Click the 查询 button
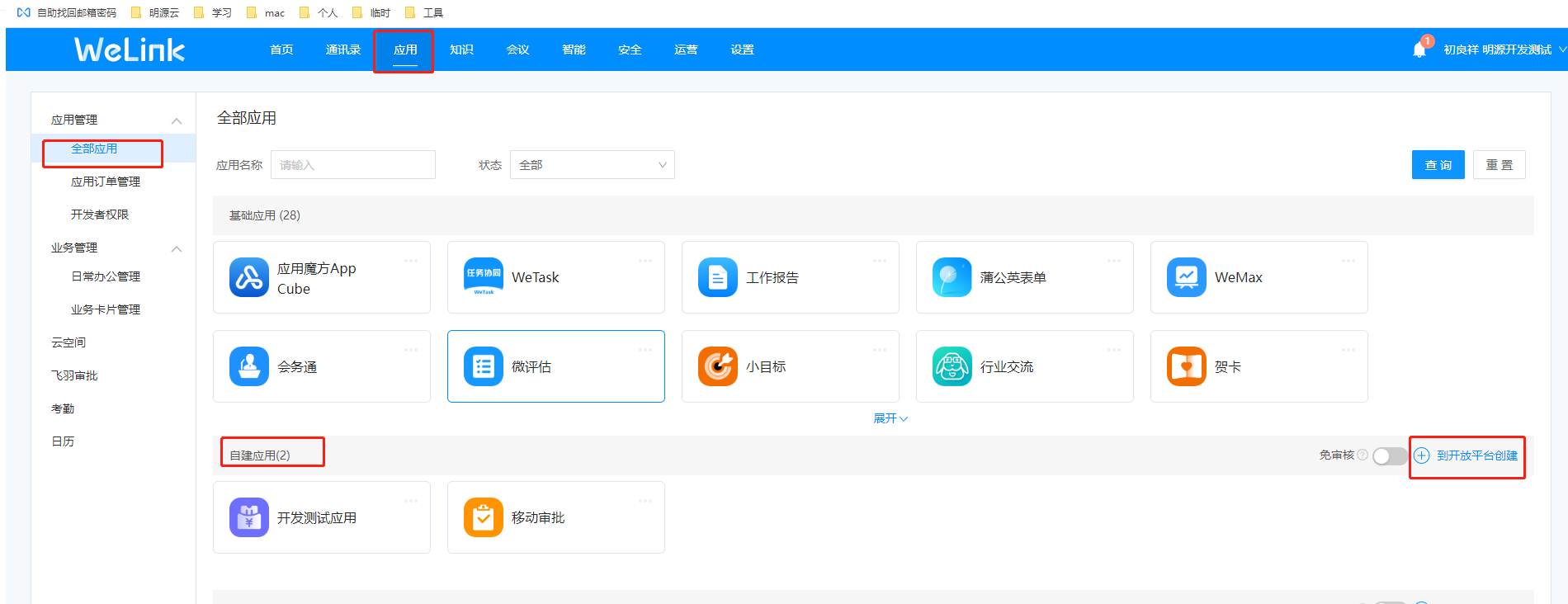 click(x=1438, y=165)
